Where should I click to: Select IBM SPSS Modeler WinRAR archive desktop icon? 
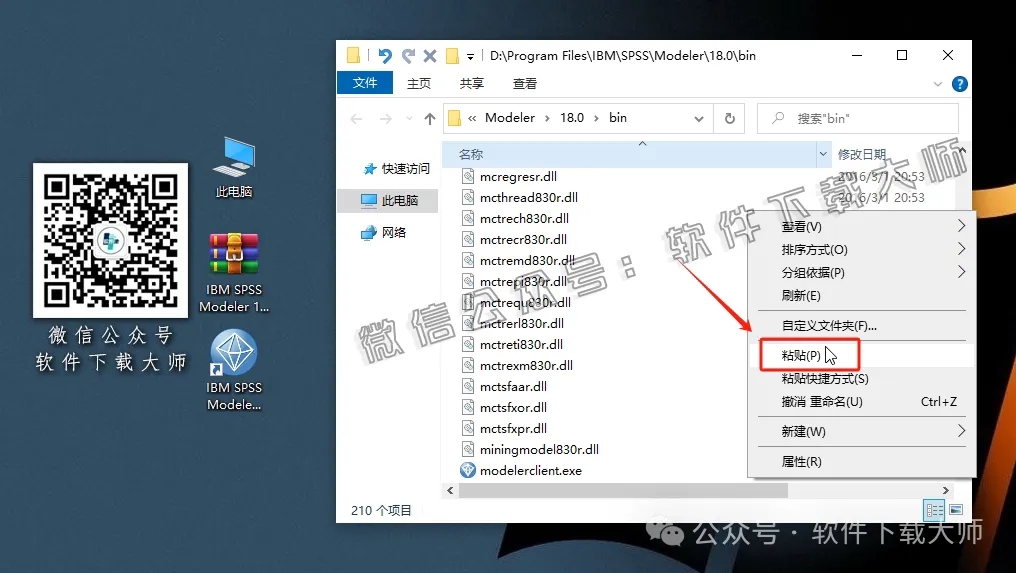pyautogui.click(x=234, y=273)
